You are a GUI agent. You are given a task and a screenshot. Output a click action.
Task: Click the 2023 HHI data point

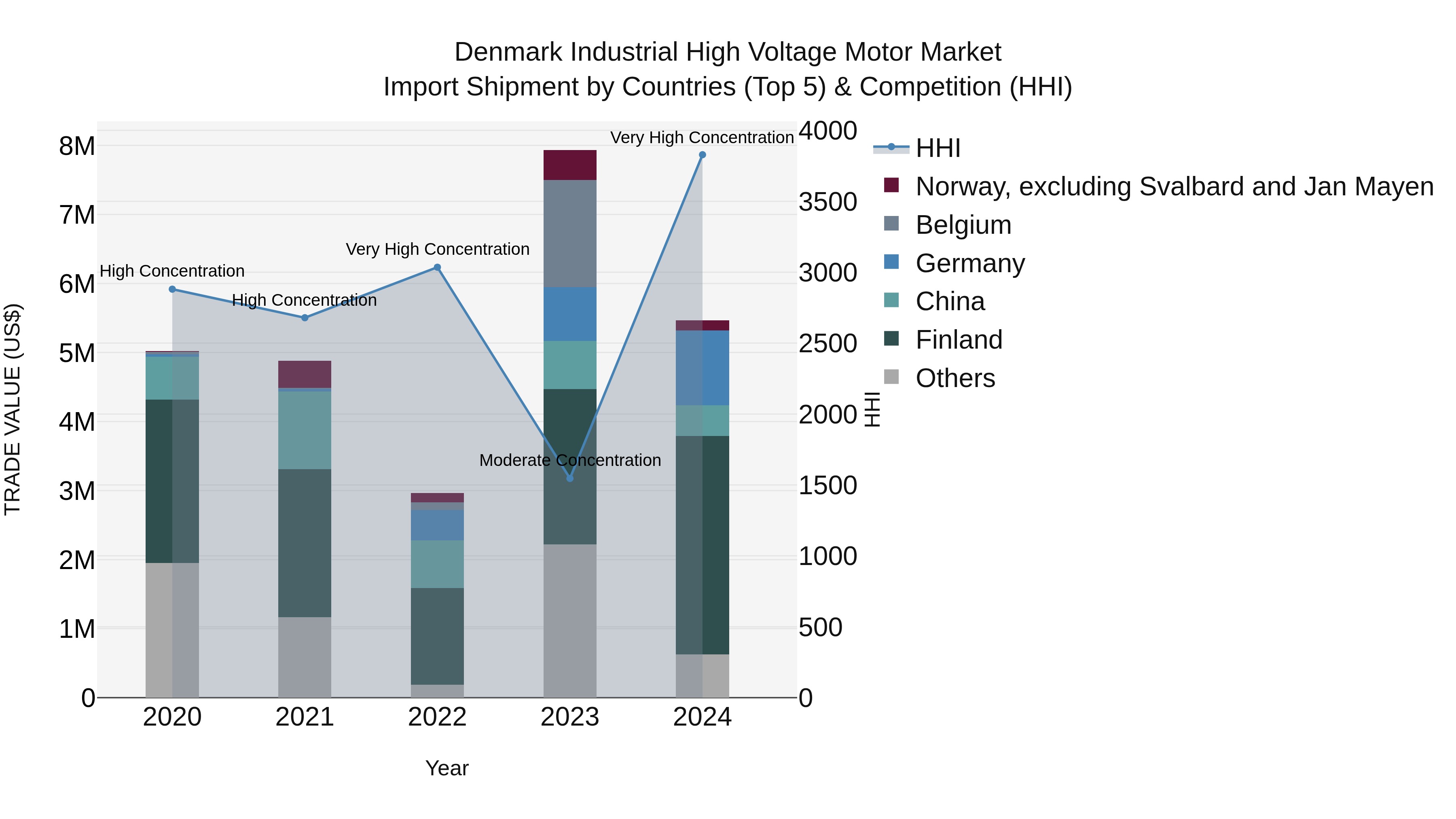coord(570,478)
